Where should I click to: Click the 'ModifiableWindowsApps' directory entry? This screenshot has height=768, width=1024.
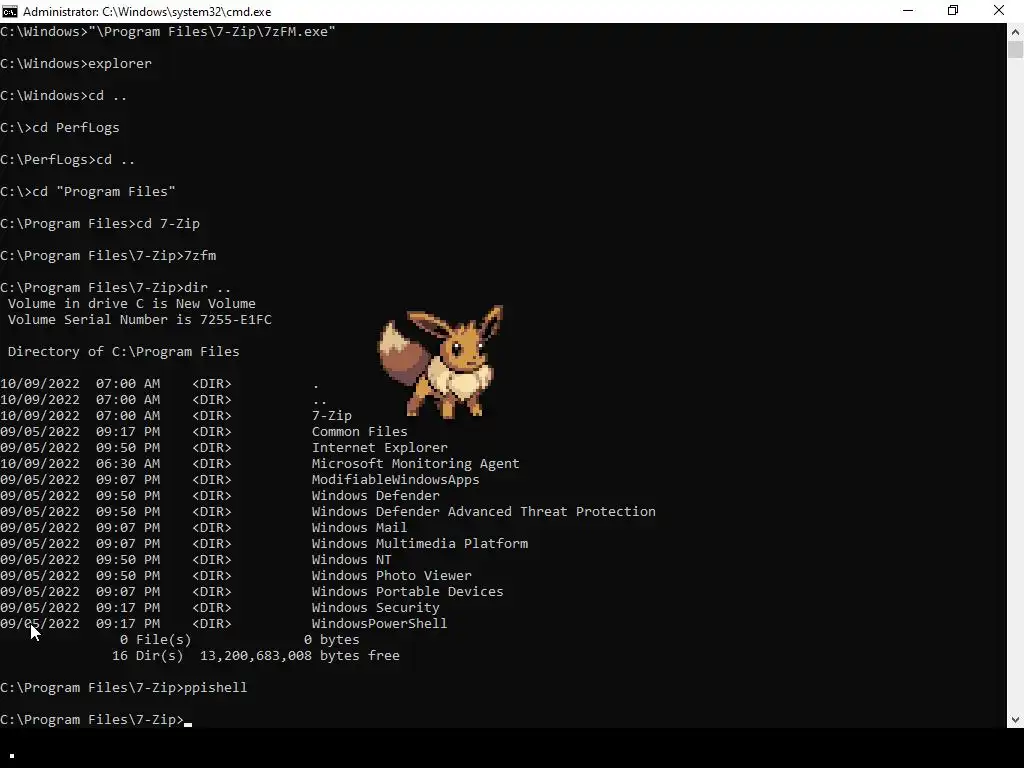coord(396,479)
